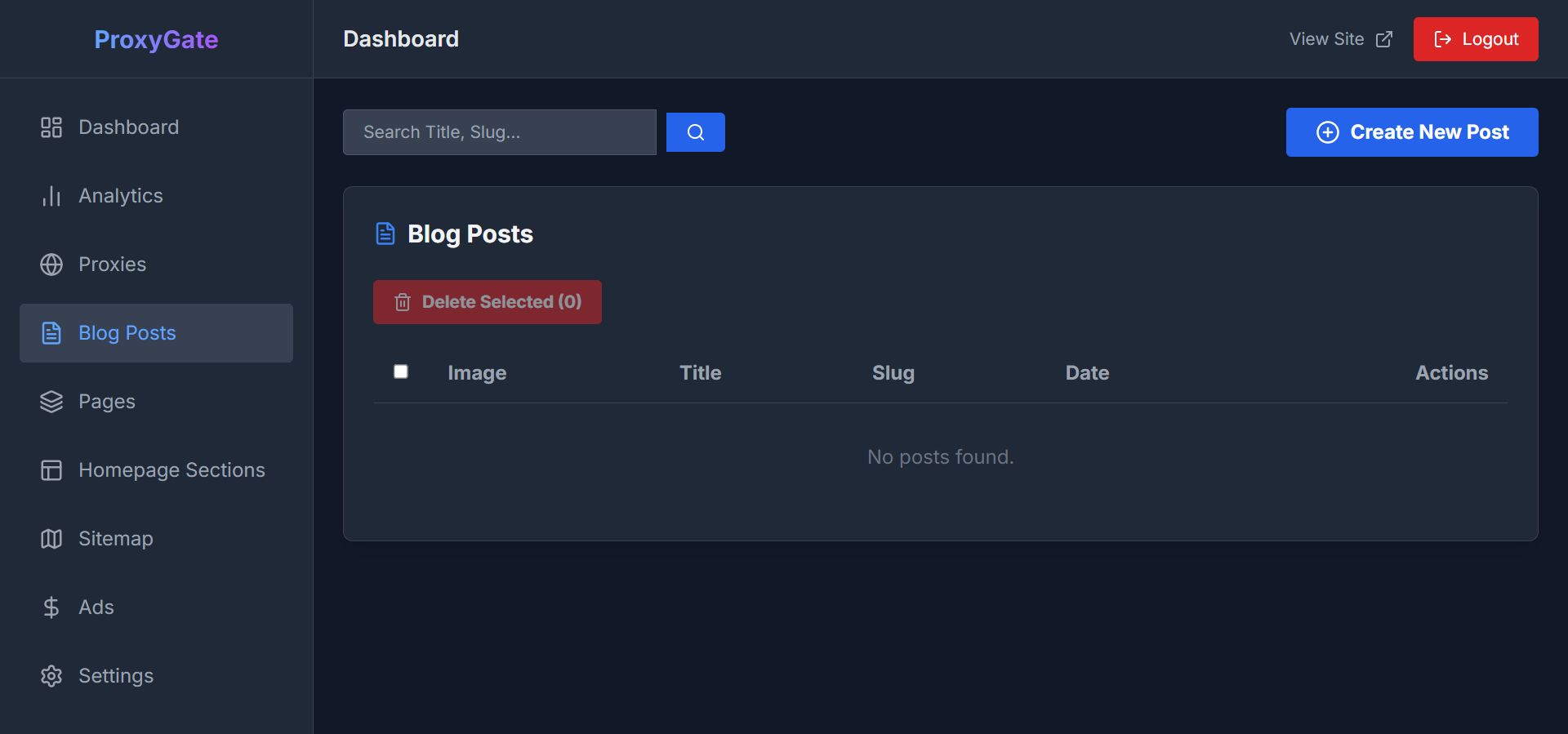Click the Proxies globe icon

51,265
